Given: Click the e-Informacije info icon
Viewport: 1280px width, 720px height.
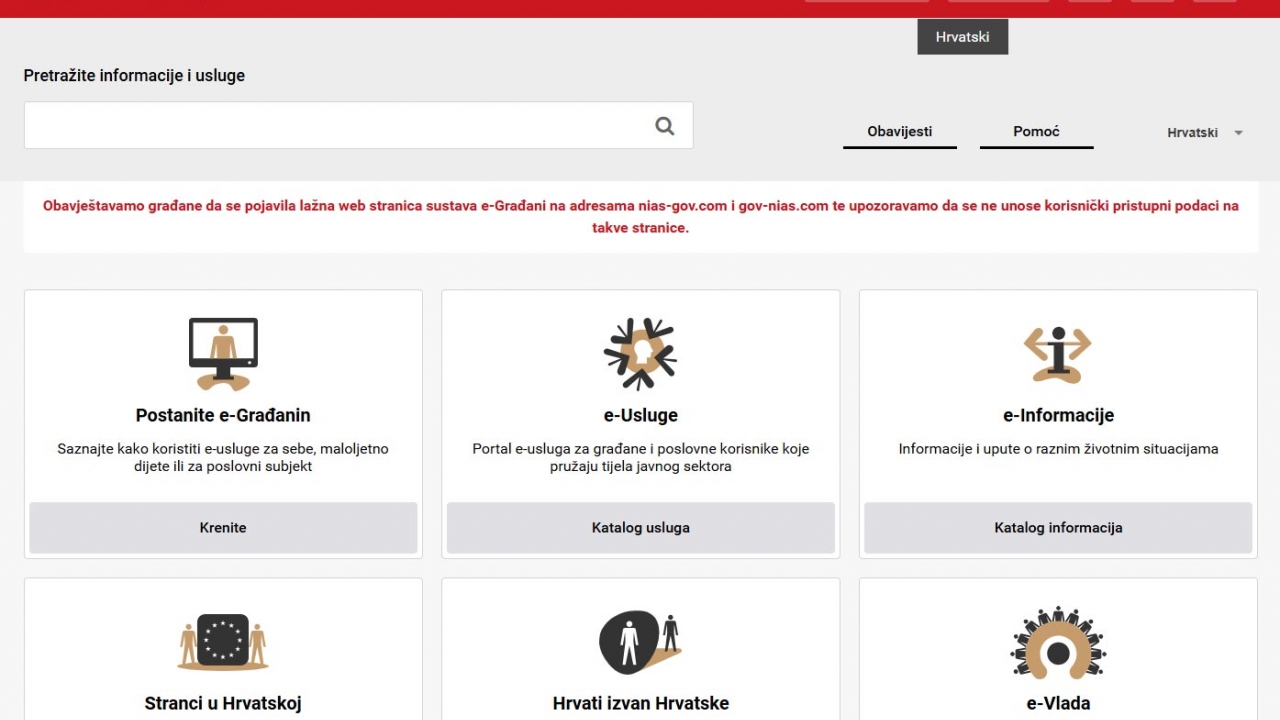Looking at the screenshot, I should (1058, 354).
